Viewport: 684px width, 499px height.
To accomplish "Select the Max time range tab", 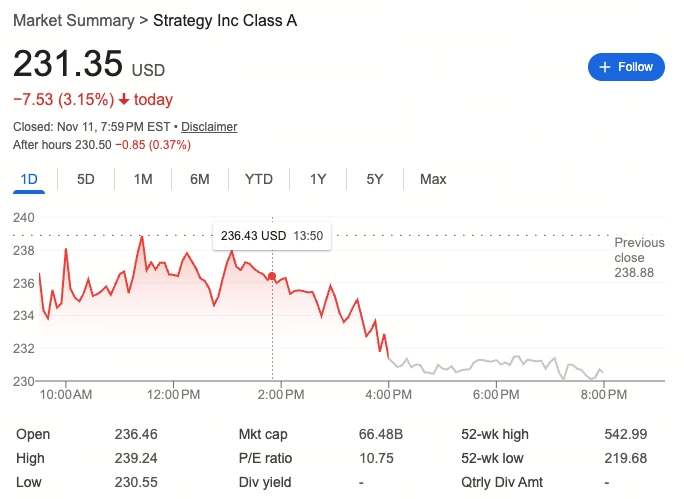I will coord(433,179).
